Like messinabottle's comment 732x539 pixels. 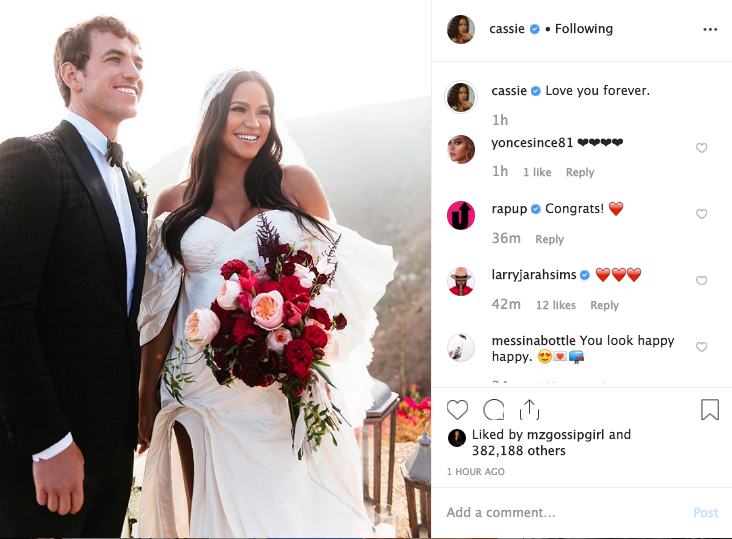701,347
